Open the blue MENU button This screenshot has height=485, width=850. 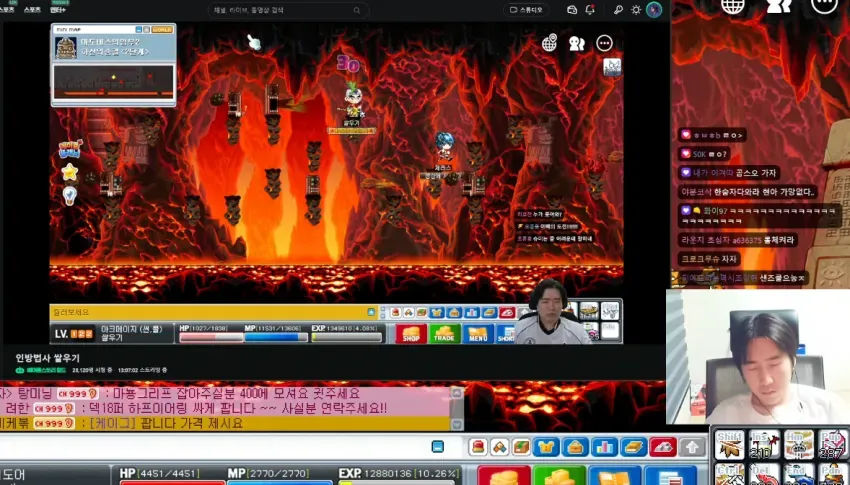click(478, 334)
